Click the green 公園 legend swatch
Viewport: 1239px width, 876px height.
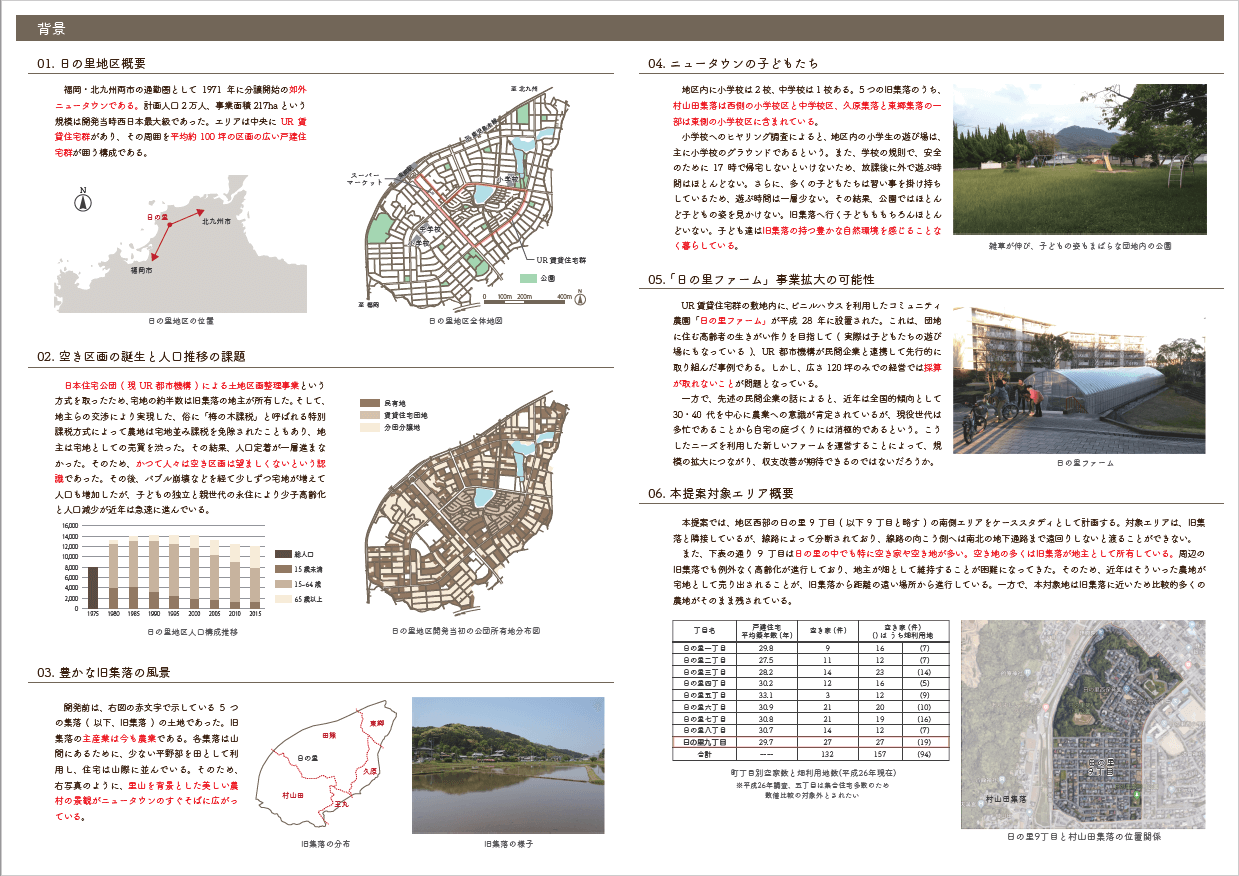[527, 277]
